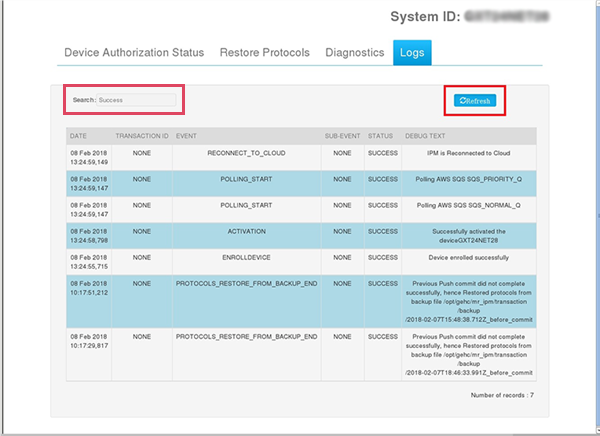Click PROTOCOLS_RESTORE_FROM_BACKUP_END event dated 10:17:29,817
Viewport: 600px width, 436px height.
(x=246, y=337)
